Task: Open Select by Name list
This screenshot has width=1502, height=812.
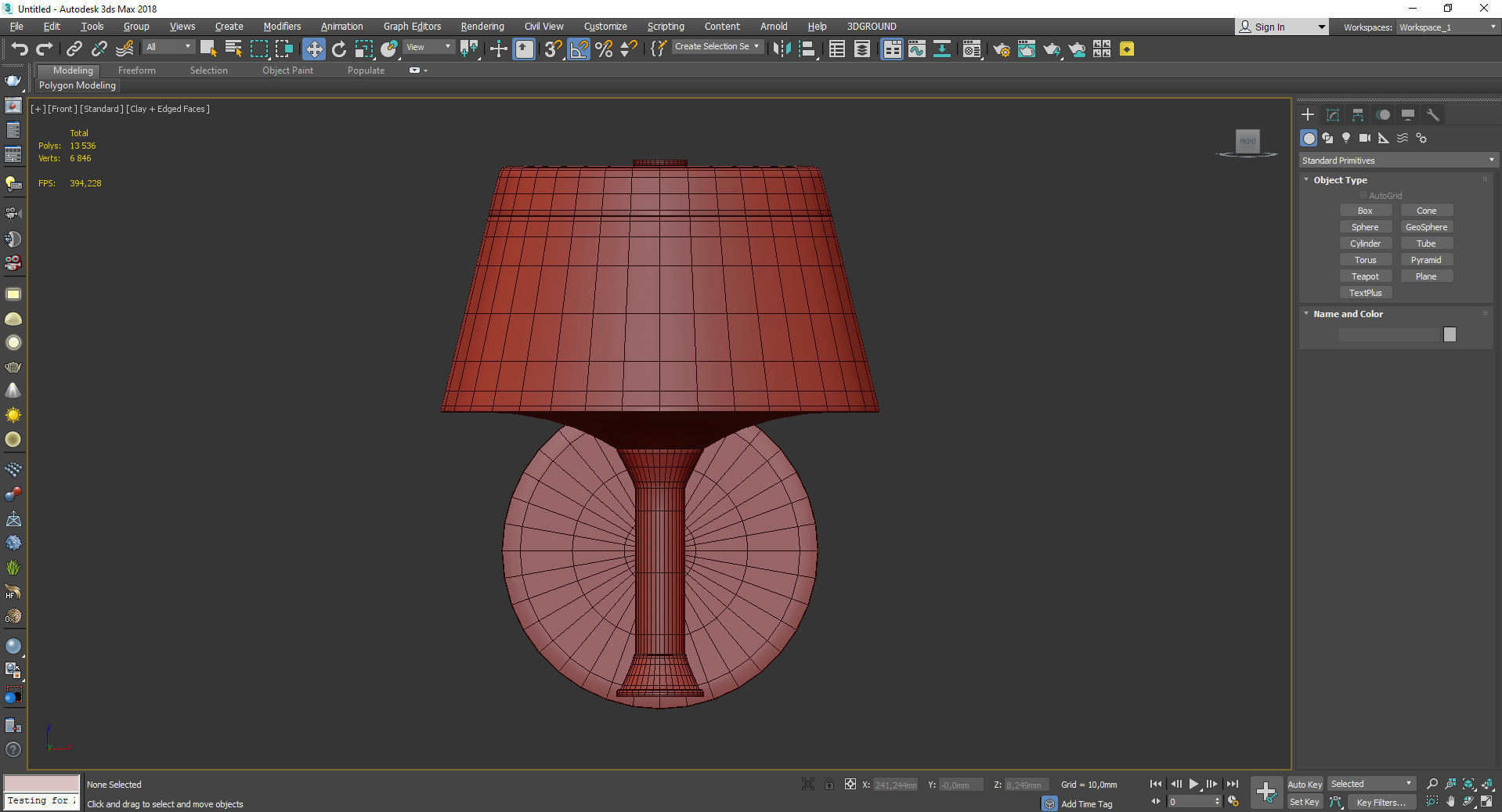Action: (x=233, y=49)
